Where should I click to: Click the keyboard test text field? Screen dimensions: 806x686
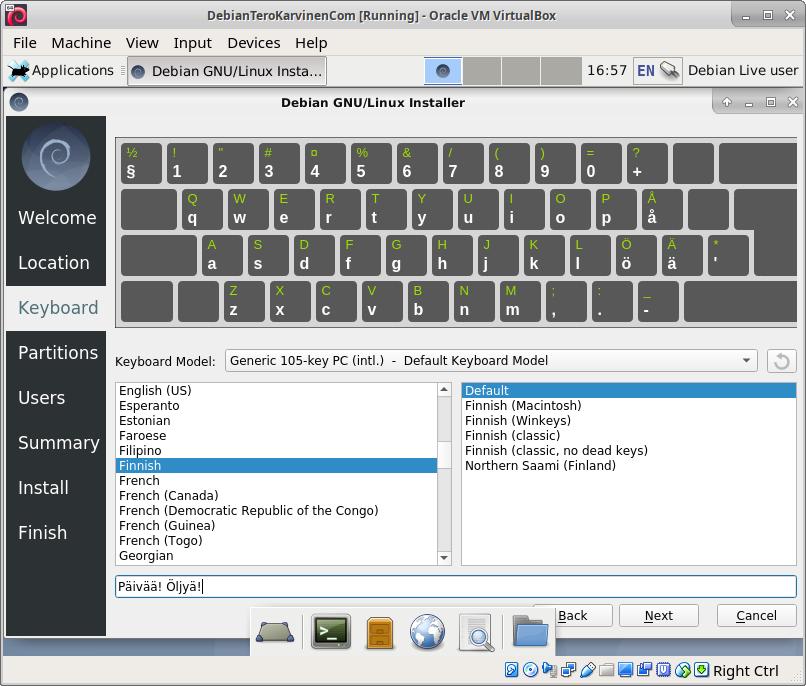tap(456, 587)
